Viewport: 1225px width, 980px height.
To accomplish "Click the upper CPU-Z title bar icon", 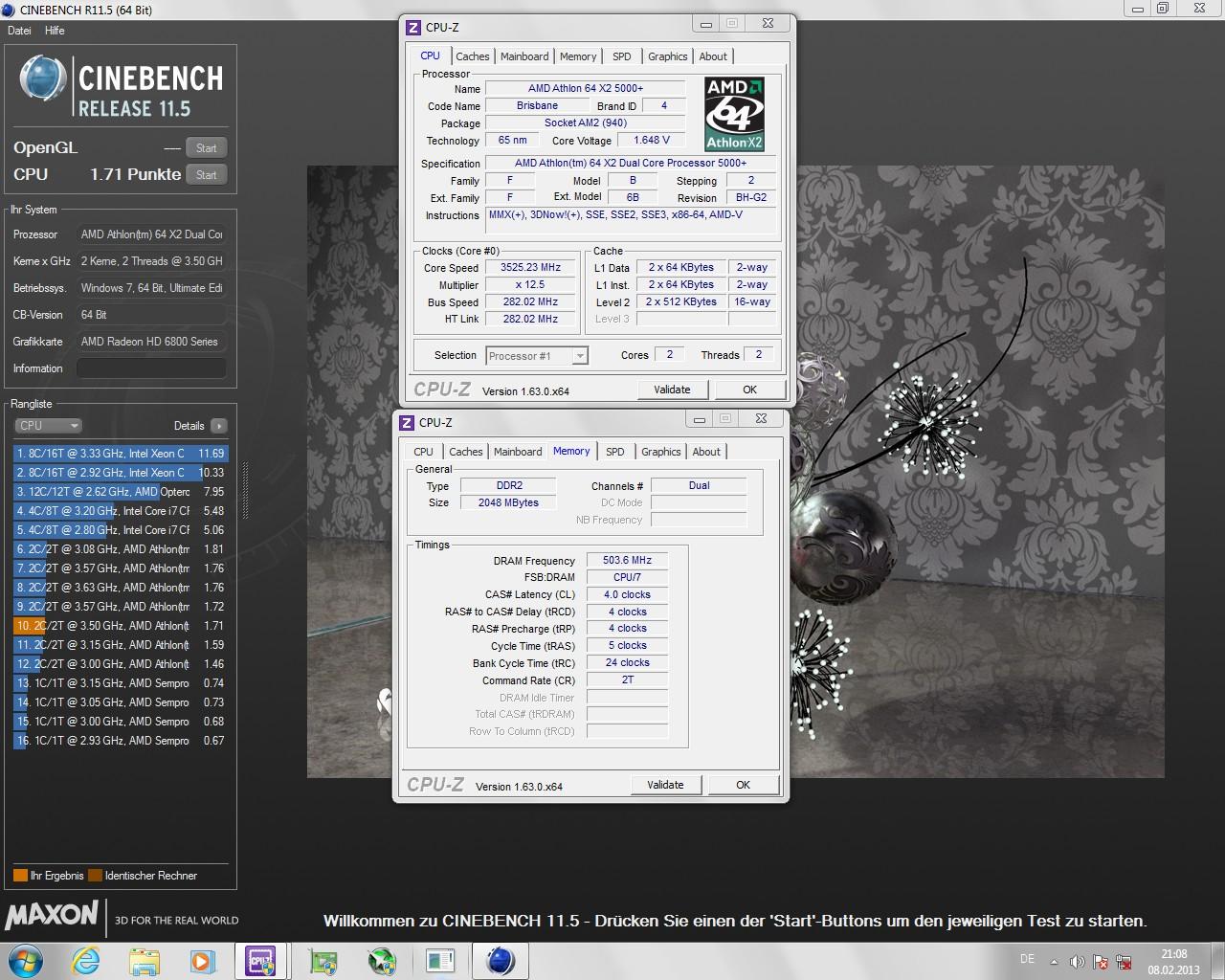I will click(413, 27).
